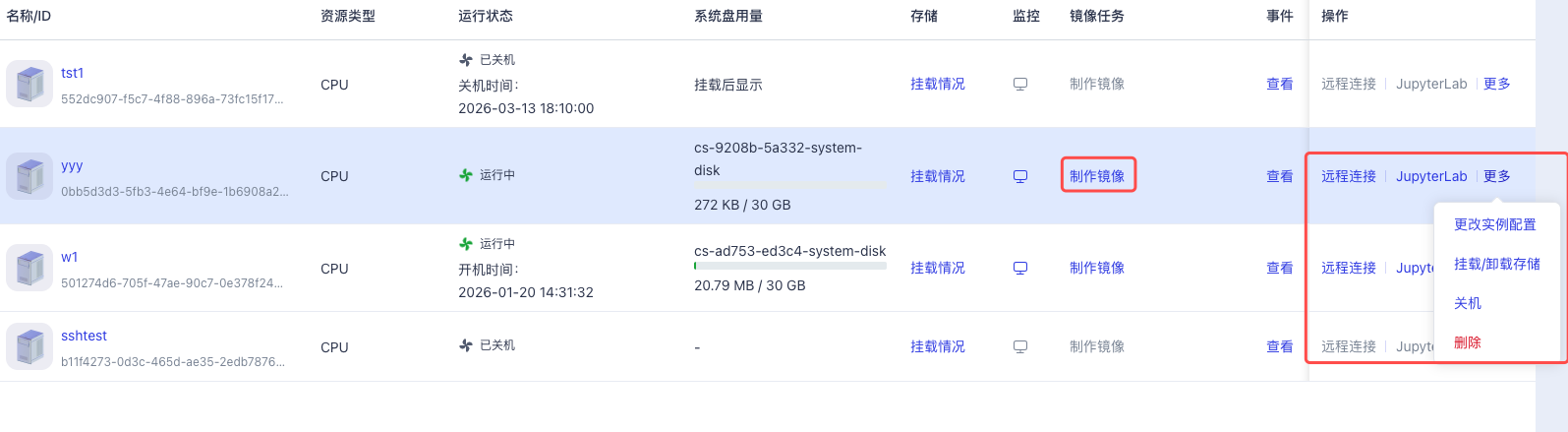Click the monitor icon for tst1 instance

point(1020,85)
